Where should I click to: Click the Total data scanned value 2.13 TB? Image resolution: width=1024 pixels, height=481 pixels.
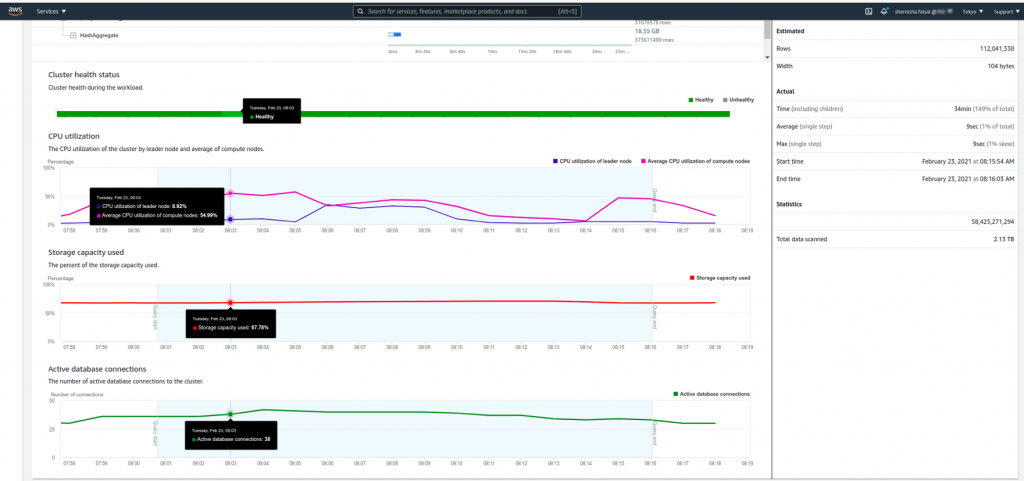coord(1006,240)
